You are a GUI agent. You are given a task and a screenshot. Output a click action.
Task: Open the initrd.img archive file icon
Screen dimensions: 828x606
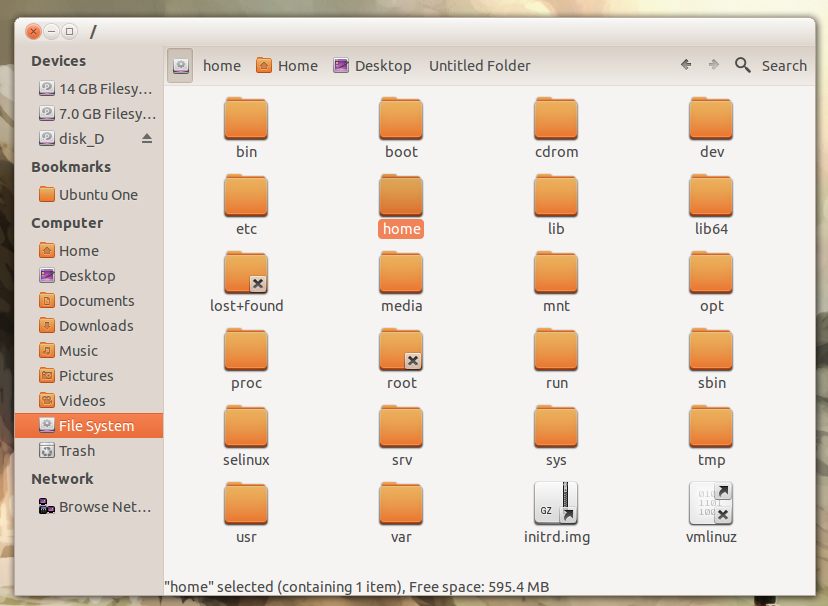556,503
